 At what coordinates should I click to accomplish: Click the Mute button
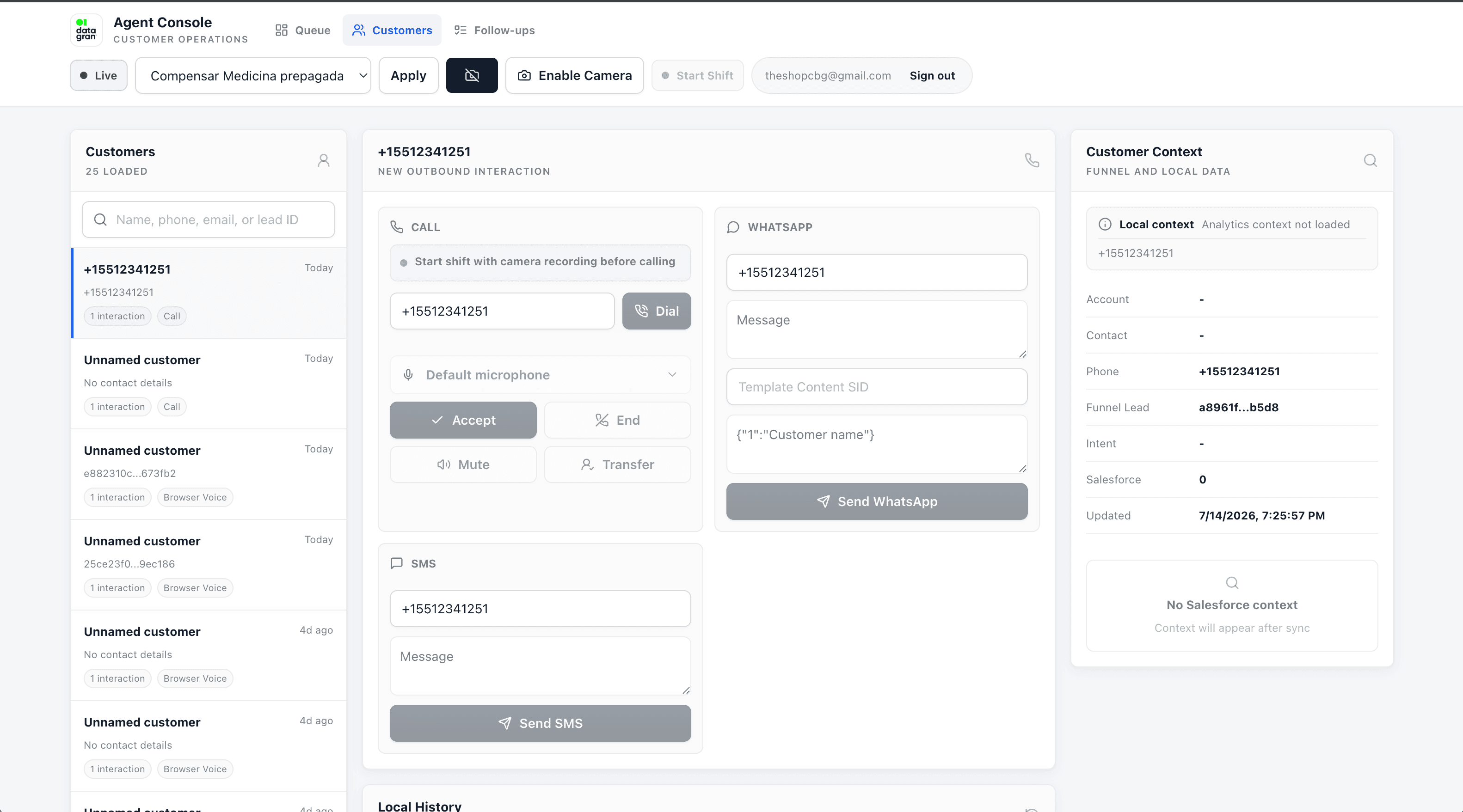click(463, 464)
